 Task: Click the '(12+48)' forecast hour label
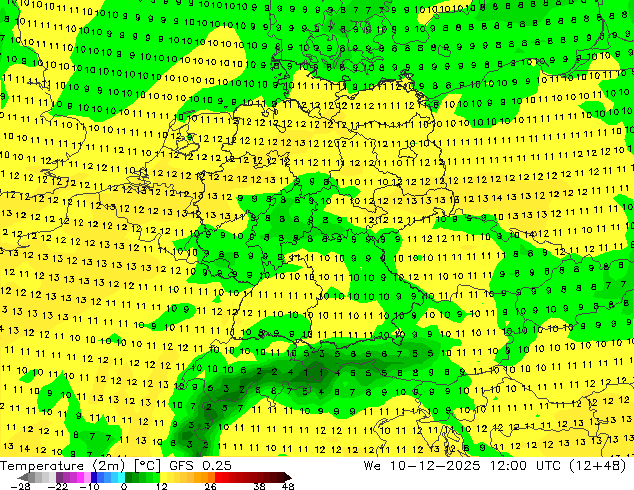tap(598, 466)
